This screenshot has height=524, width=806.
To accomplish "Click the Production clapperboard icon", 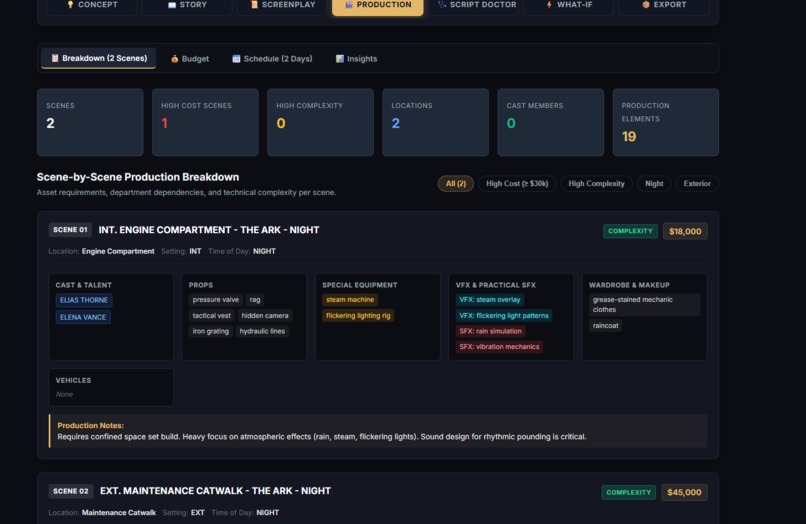I will tap(349, 5).
